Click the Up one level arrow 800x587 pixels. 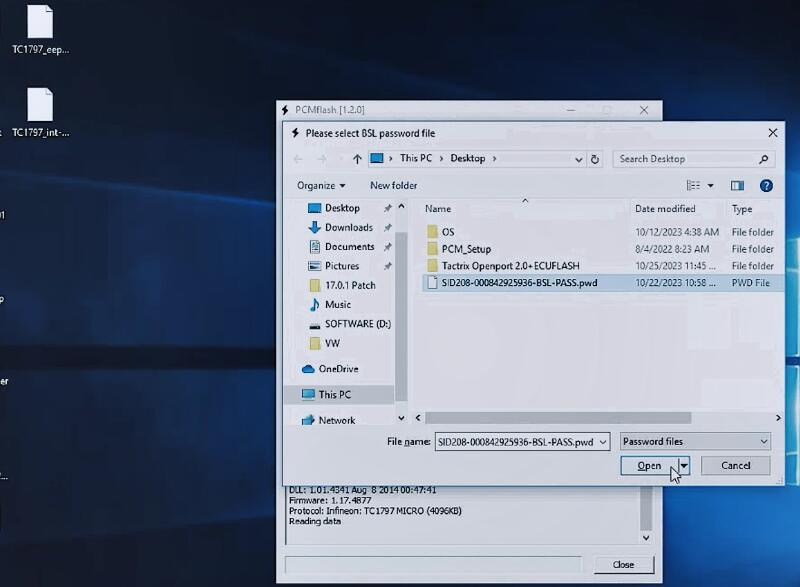(x=357, y=159)
